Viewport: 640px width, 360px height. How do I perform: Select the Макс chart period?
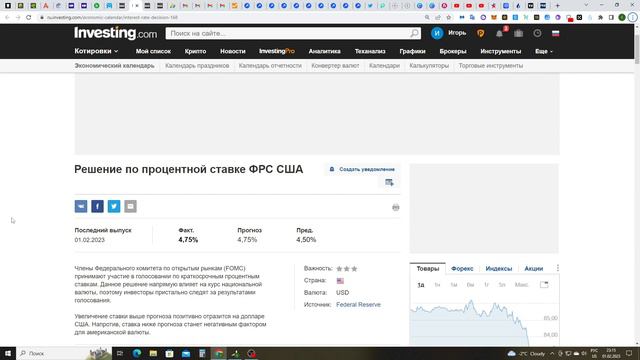[x=521, y=285]
